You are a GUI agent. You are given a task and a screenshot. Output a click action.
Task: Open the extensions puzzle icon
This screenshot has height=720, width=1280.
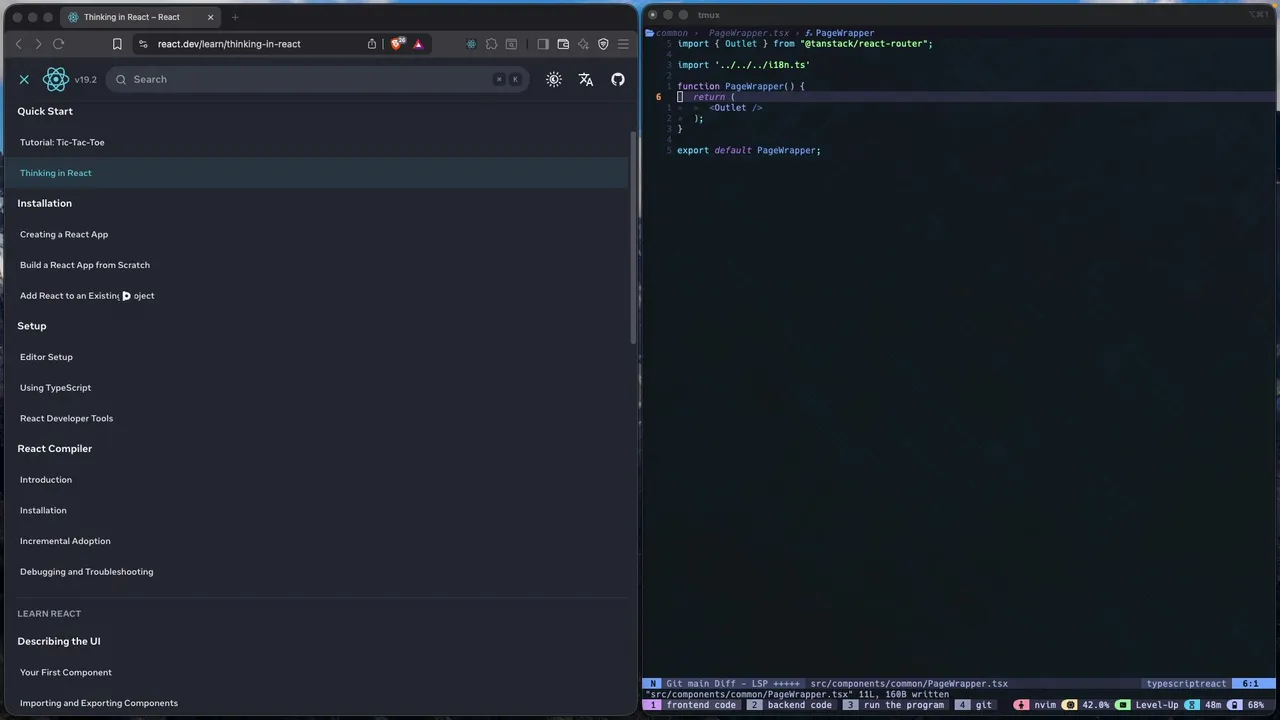[491, 44]
